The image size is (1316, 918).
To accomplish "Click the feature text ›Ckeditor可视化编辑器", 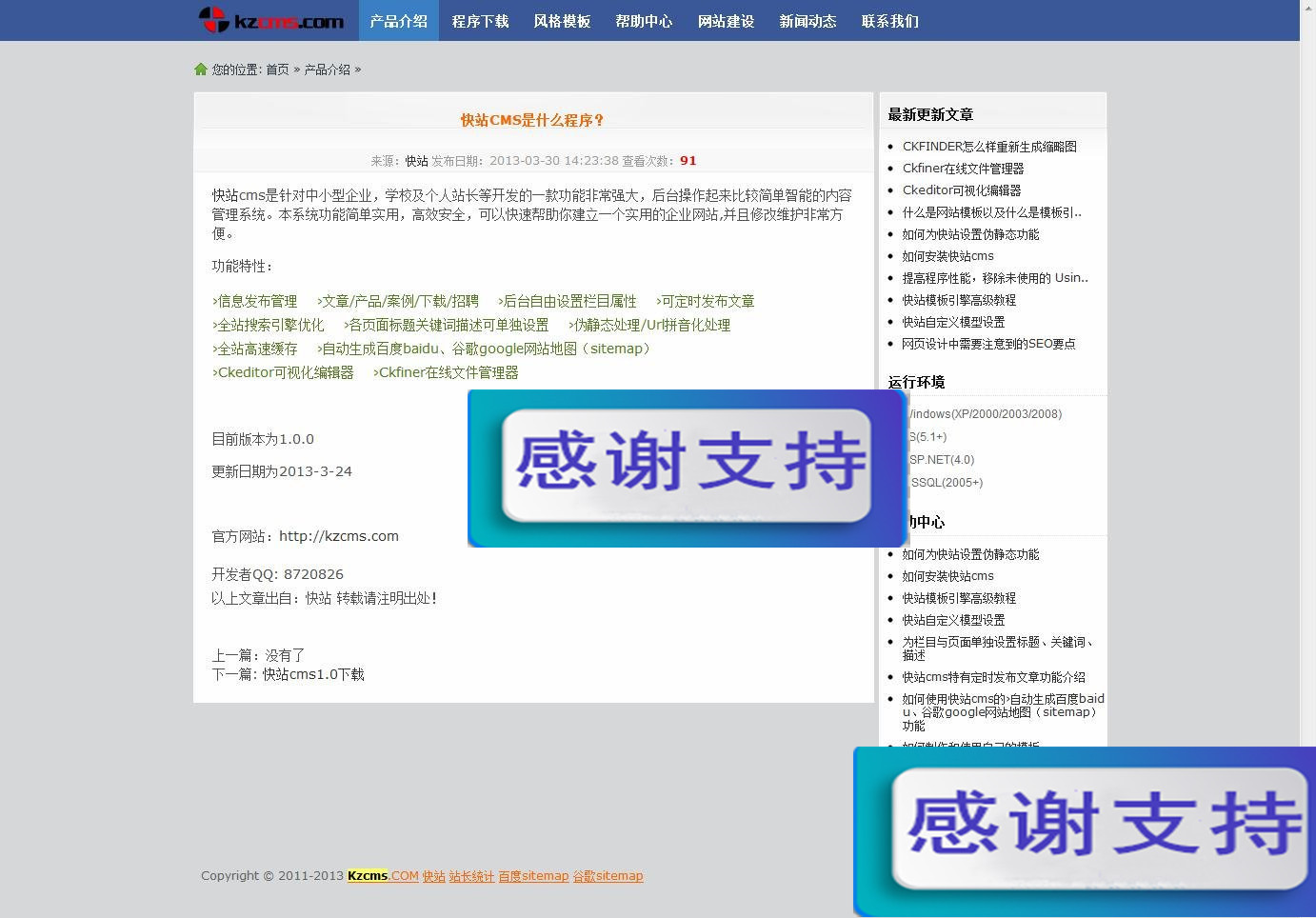I will [282, 372].
